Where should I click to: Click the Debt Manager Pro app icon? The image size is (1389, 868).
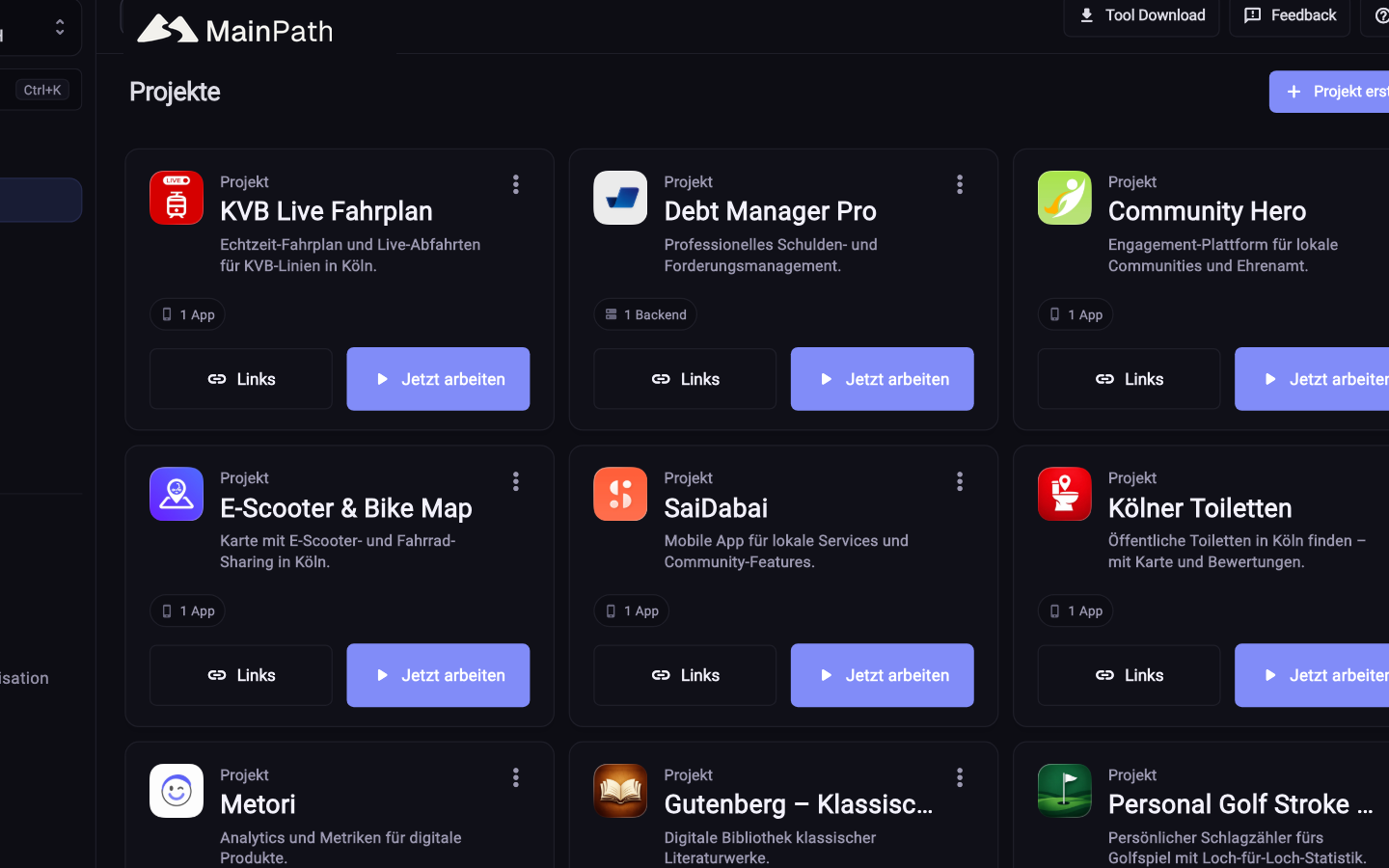coord(620,198)
